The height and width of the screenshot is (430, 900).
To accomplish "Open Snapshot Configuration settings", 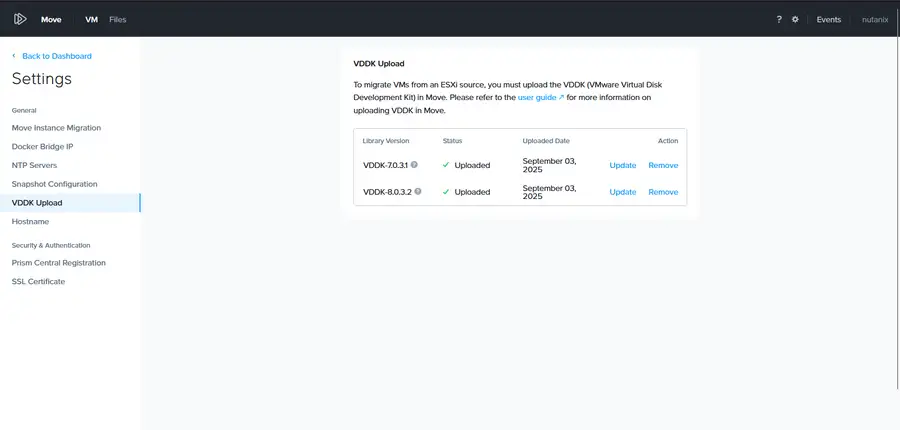I will pos(55,184).
